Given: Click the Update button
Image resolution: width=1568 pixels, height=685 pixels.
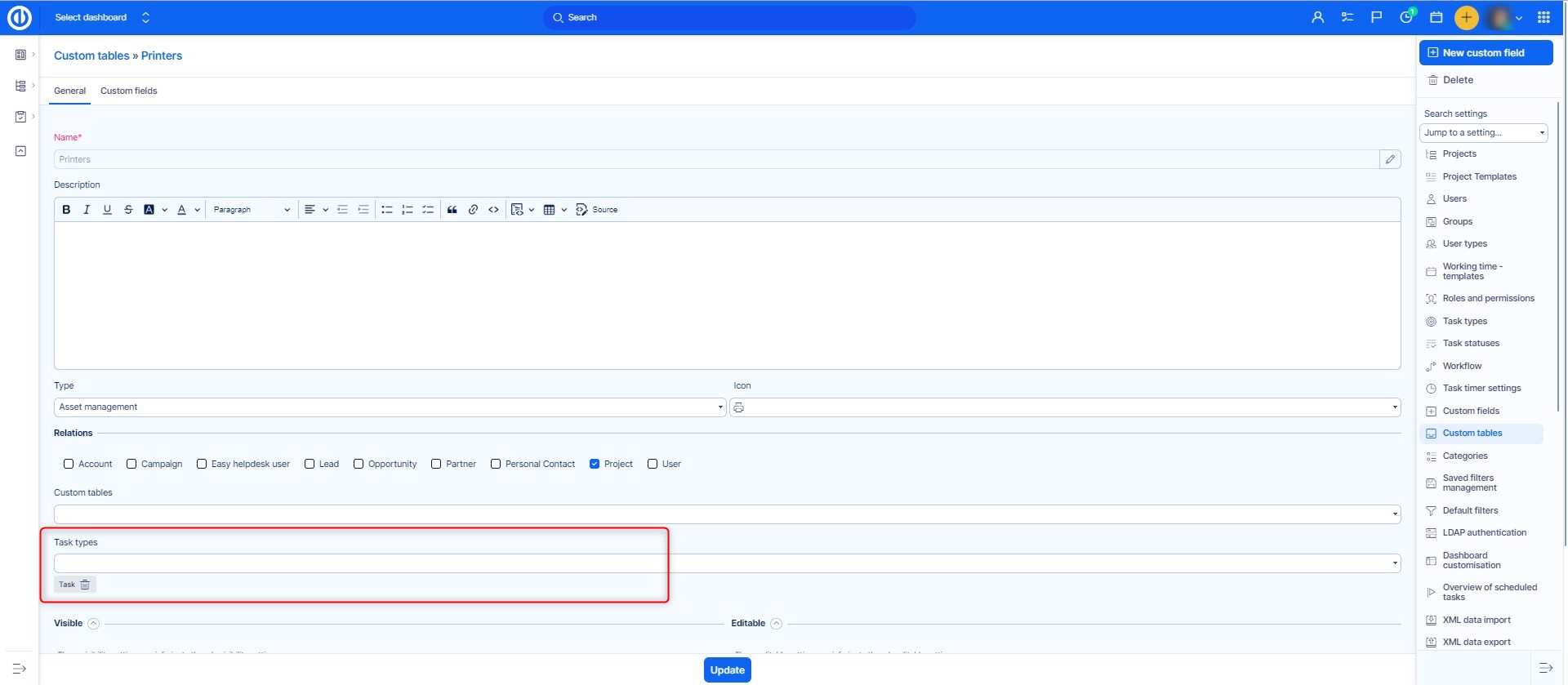Looking at the screenshot, I should point(727,670).
